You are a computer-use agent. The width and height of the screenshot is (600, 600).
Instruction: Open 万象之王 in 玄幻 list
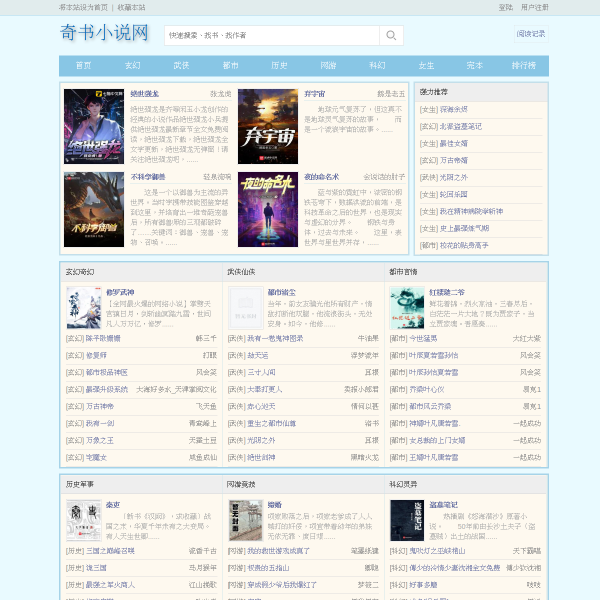[100, 440]
